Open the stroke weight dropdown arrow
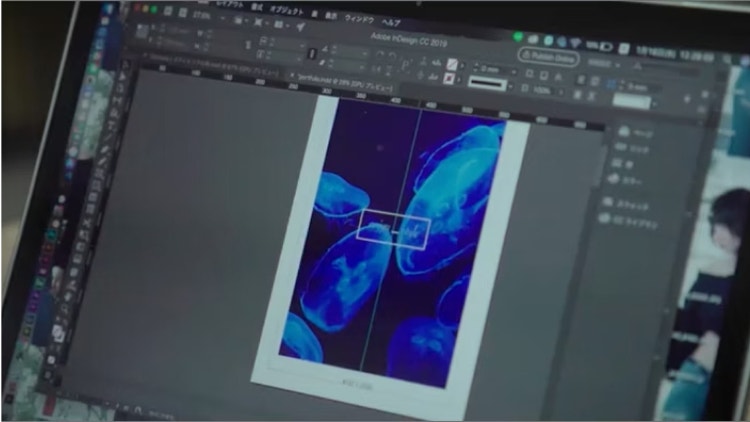750x422 pixels. [x=514, y=72]
